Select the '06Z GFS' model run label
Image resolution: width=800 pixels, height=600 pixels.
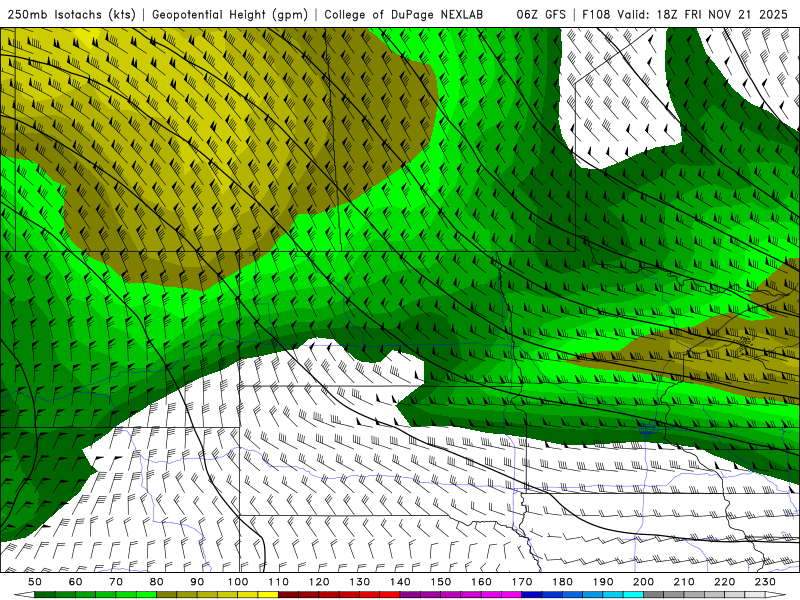pyautogui.click(x=541, y=15)
